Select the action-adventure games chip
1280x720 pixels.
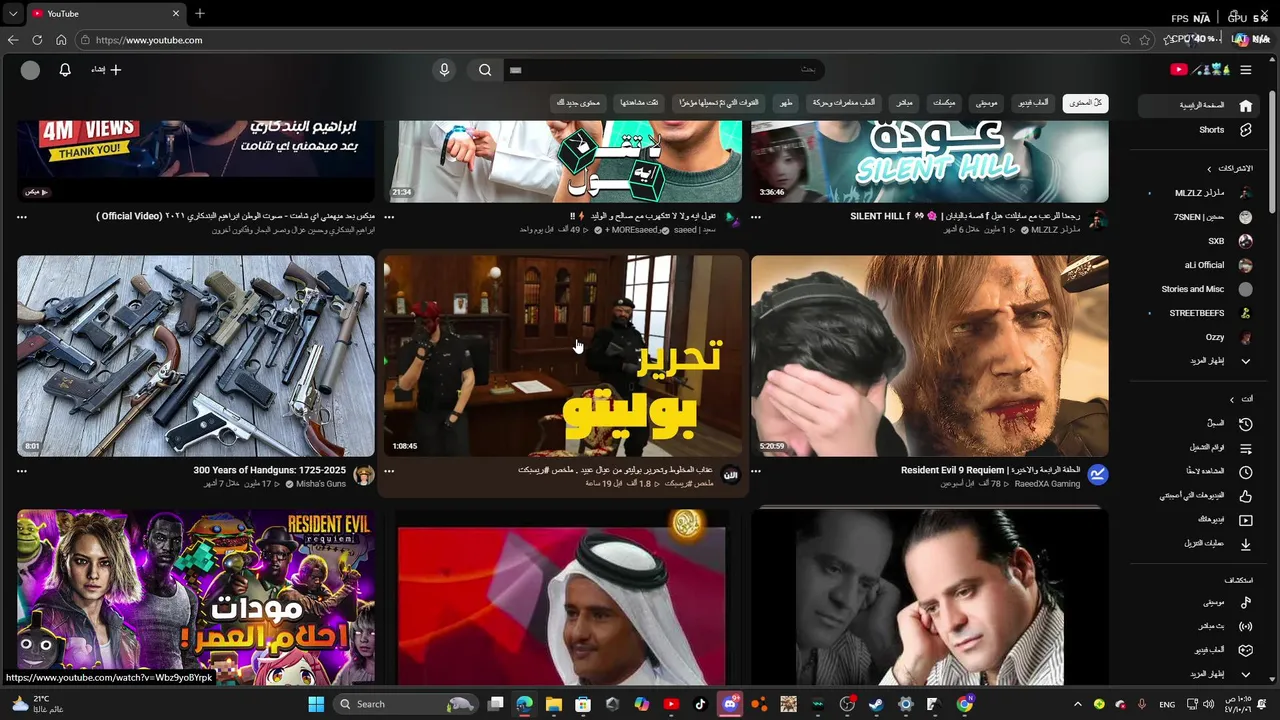coord(844,103)
